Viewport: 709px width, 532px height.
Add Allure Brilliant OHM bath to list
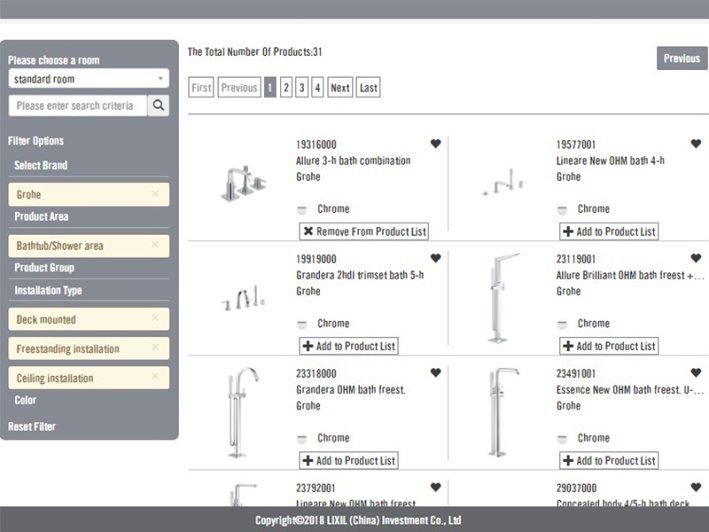tap(609, 346)
